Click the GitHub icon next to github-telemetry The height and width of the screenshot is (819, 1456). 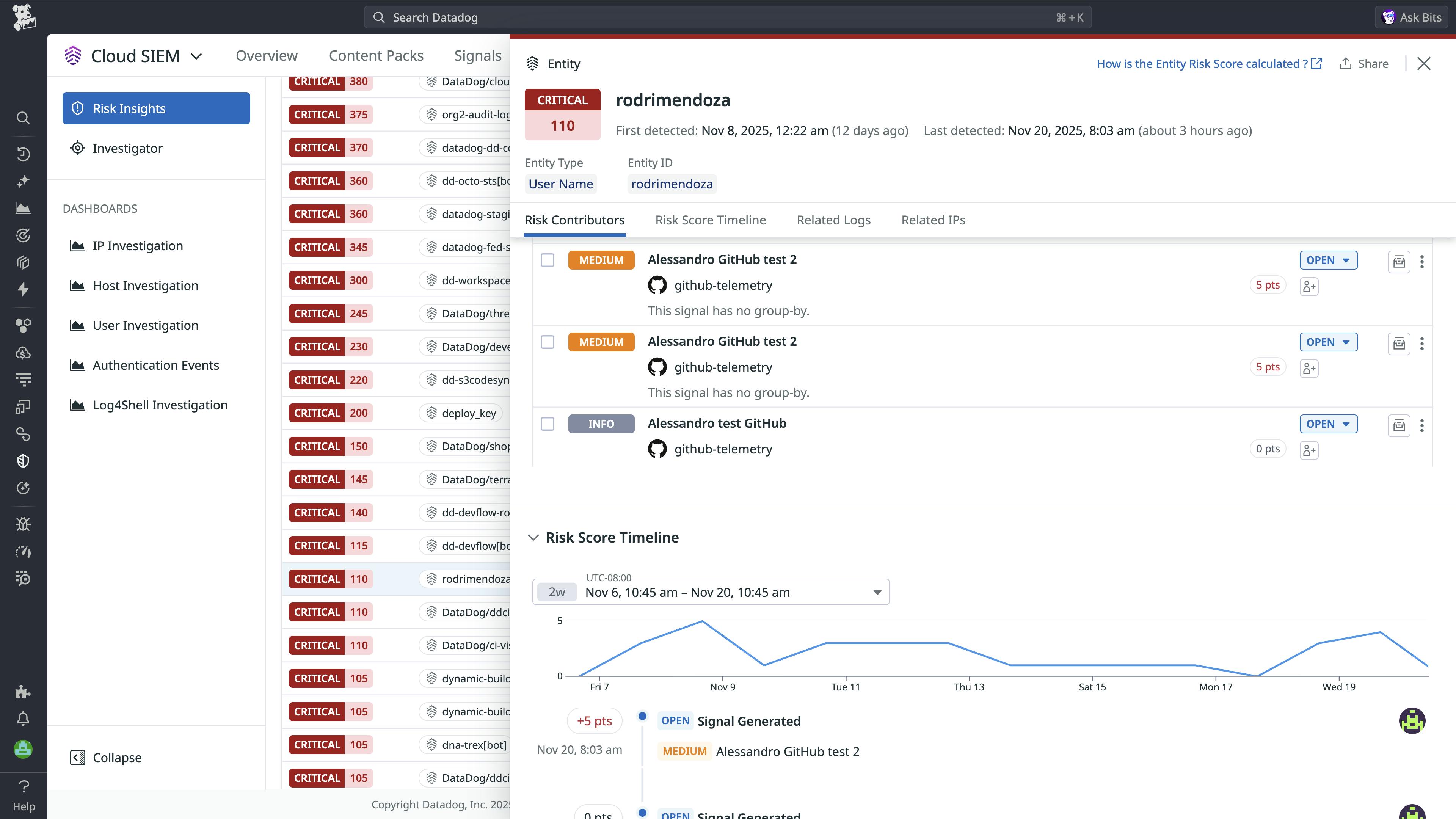pos(657,286)
